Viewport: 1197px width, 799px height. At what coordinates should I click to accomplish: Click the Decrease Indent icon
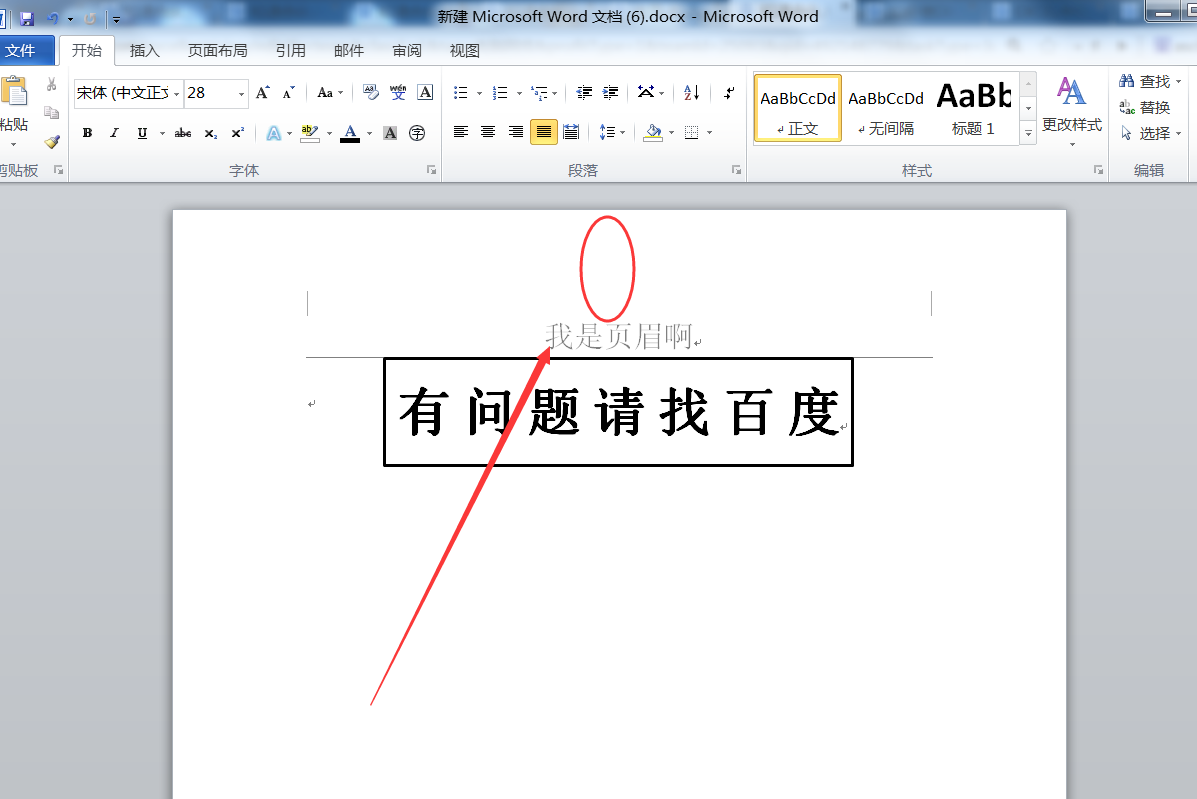[x=584, y=93]
